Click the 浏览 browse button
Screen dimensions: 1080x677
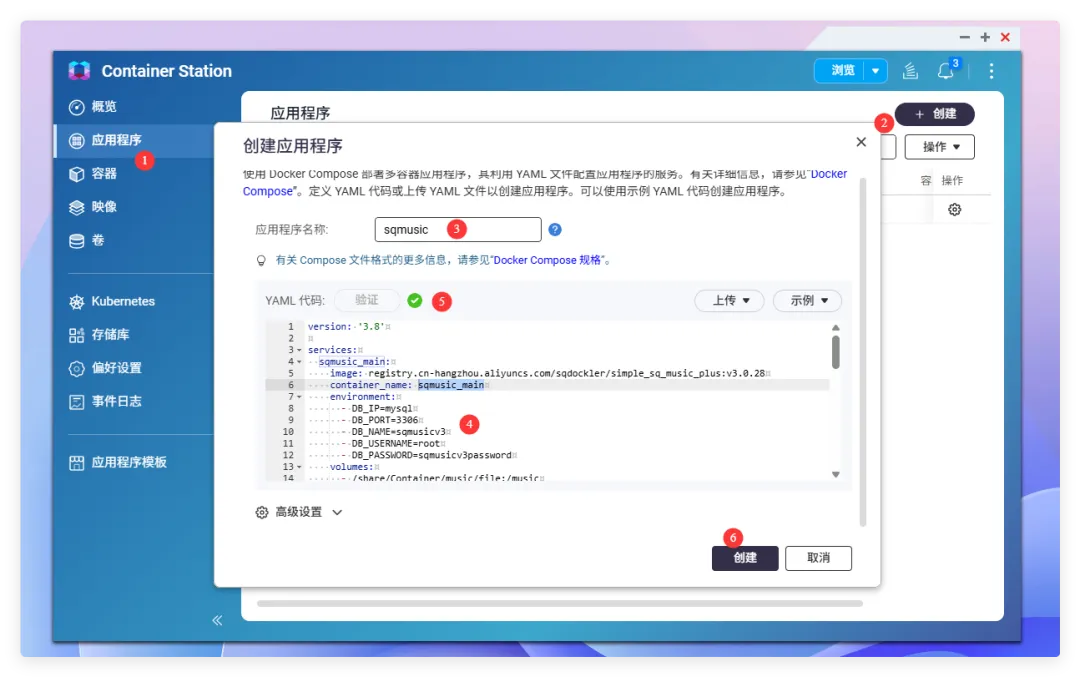pos(842,70)
